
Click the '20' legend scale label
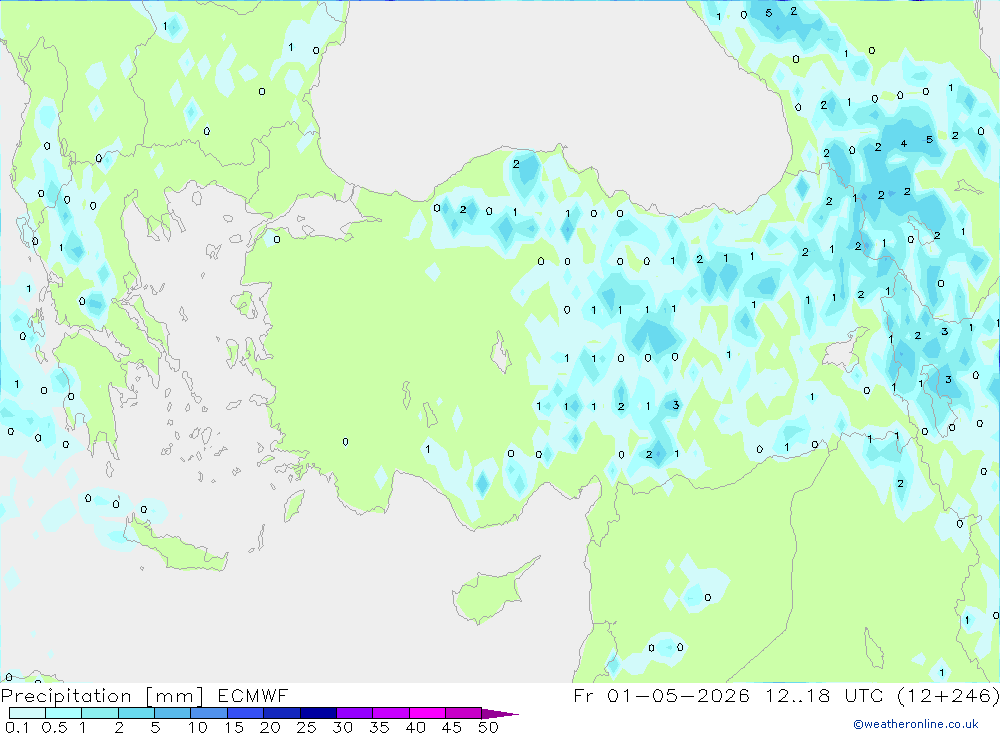(270, 727)
